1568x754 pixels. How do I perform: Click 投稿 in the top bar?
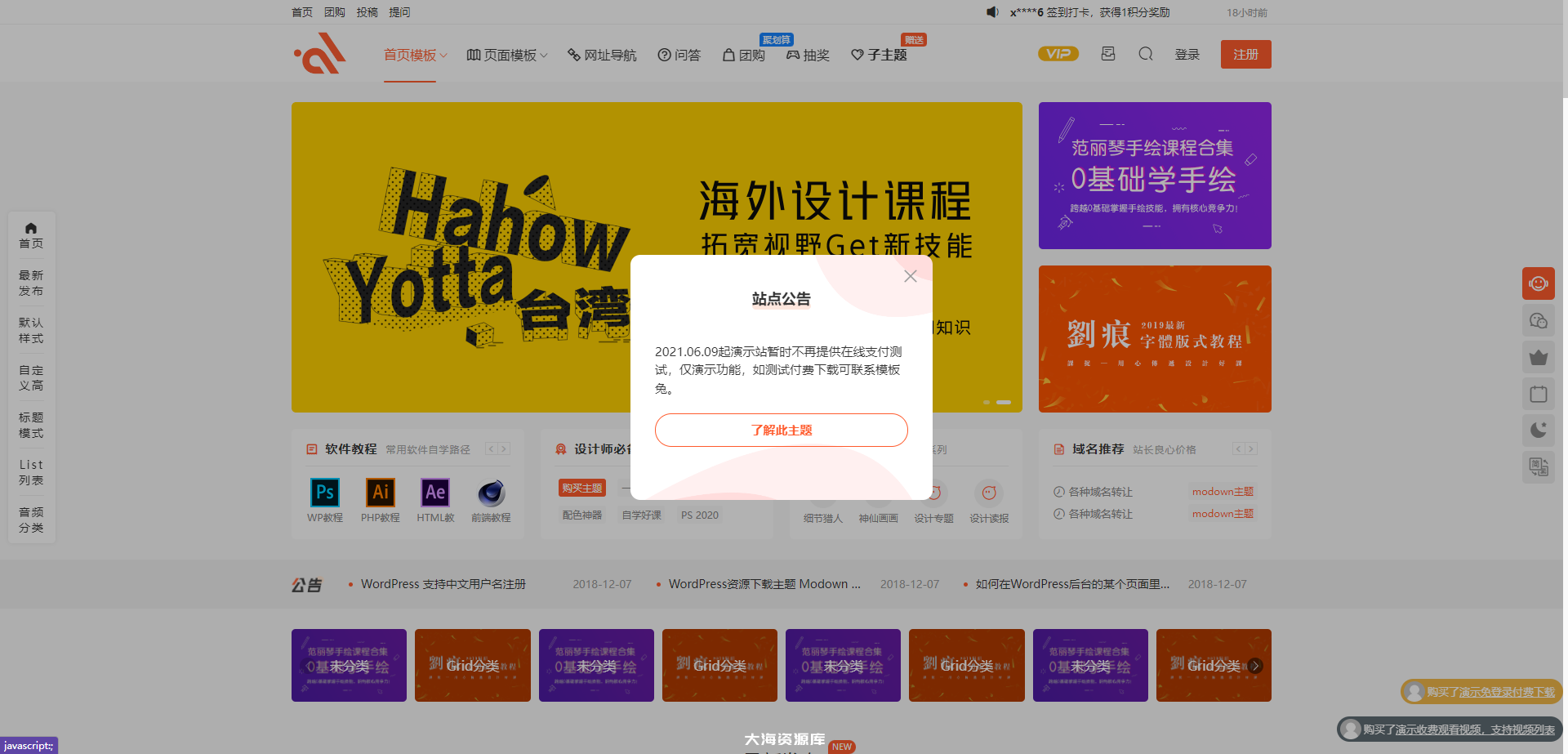pos(367,12)
